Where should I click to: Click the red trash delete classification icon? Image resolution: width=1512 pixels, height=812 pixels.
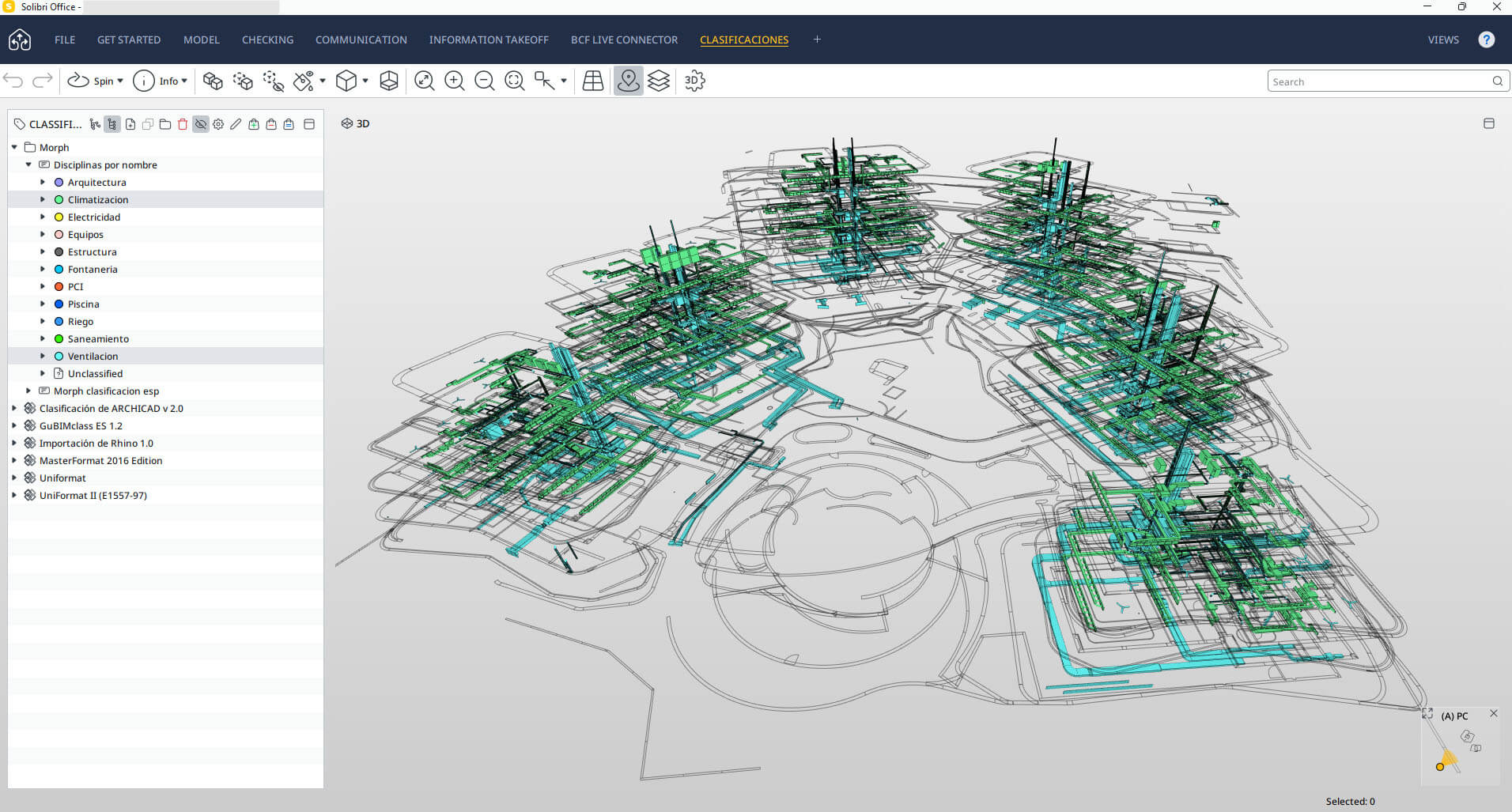[x=183, y=124]
